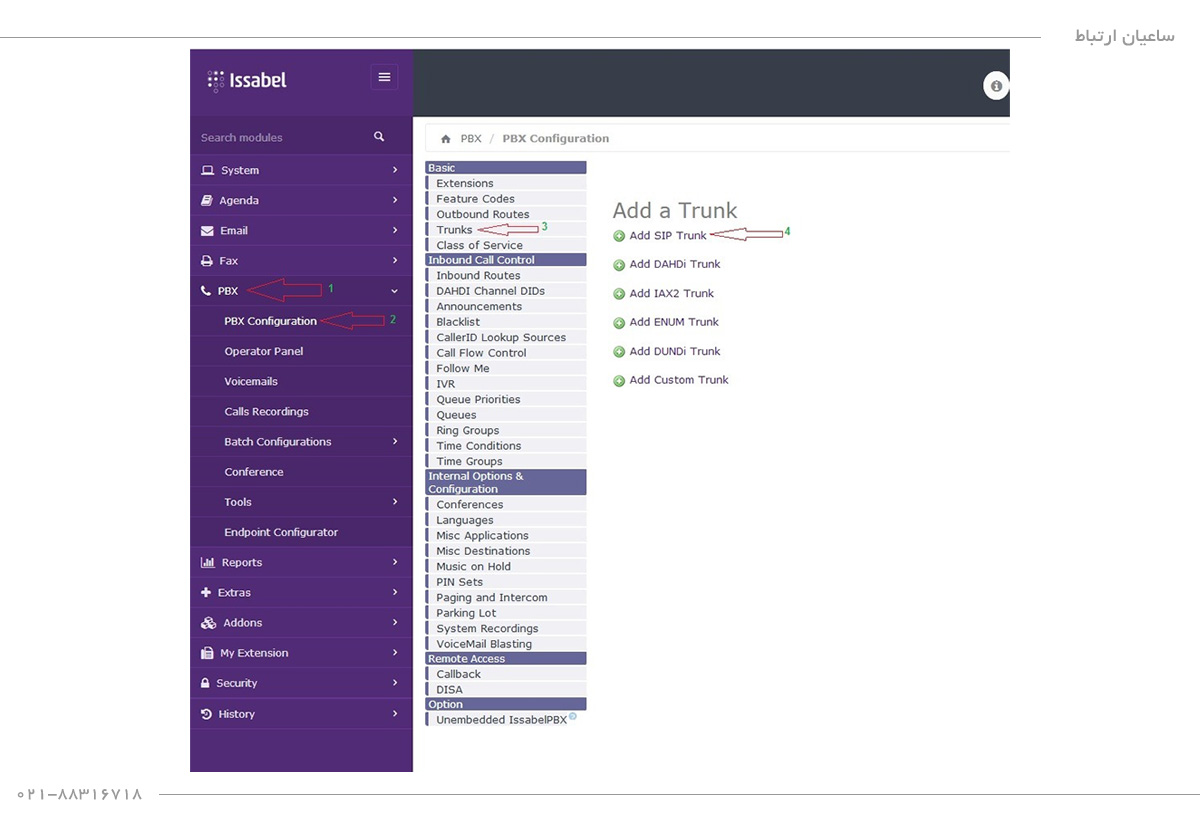Click the green plus icon for DAHDi Trunk
This screenshot has height=820, width=1200.
[x=619, y=265]
